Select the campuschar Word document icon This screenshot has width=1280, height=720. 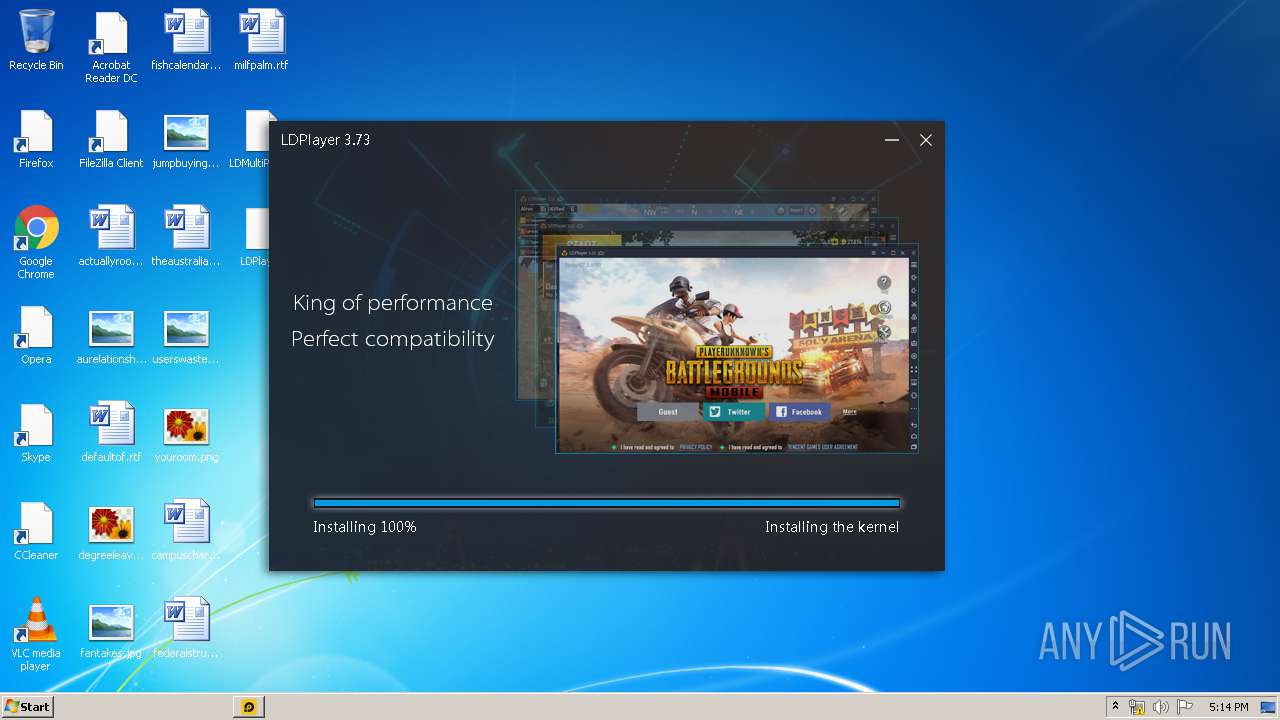click(186, 531)
